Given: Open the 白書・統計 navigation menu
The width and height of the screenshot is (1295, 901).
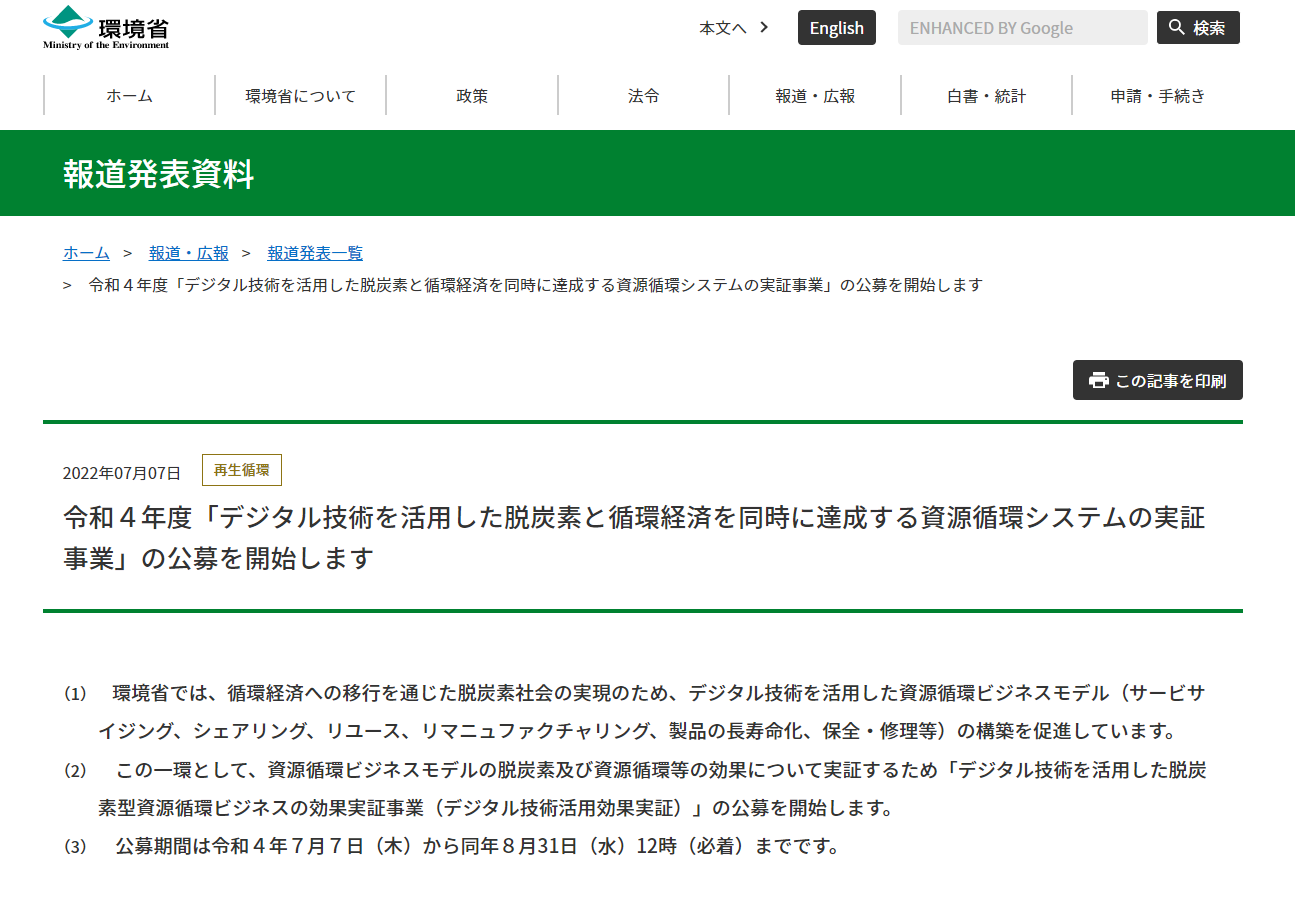Looking at the screenshot, I should click(x=985, y=95).
